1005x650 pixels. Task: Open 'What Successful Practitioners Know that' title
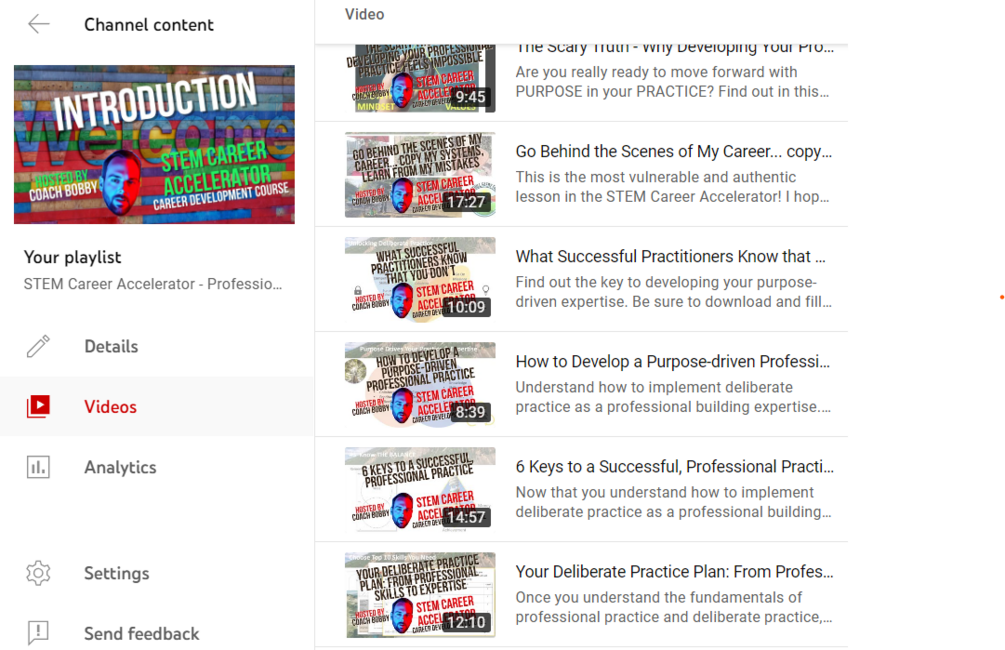click(670, 256)
